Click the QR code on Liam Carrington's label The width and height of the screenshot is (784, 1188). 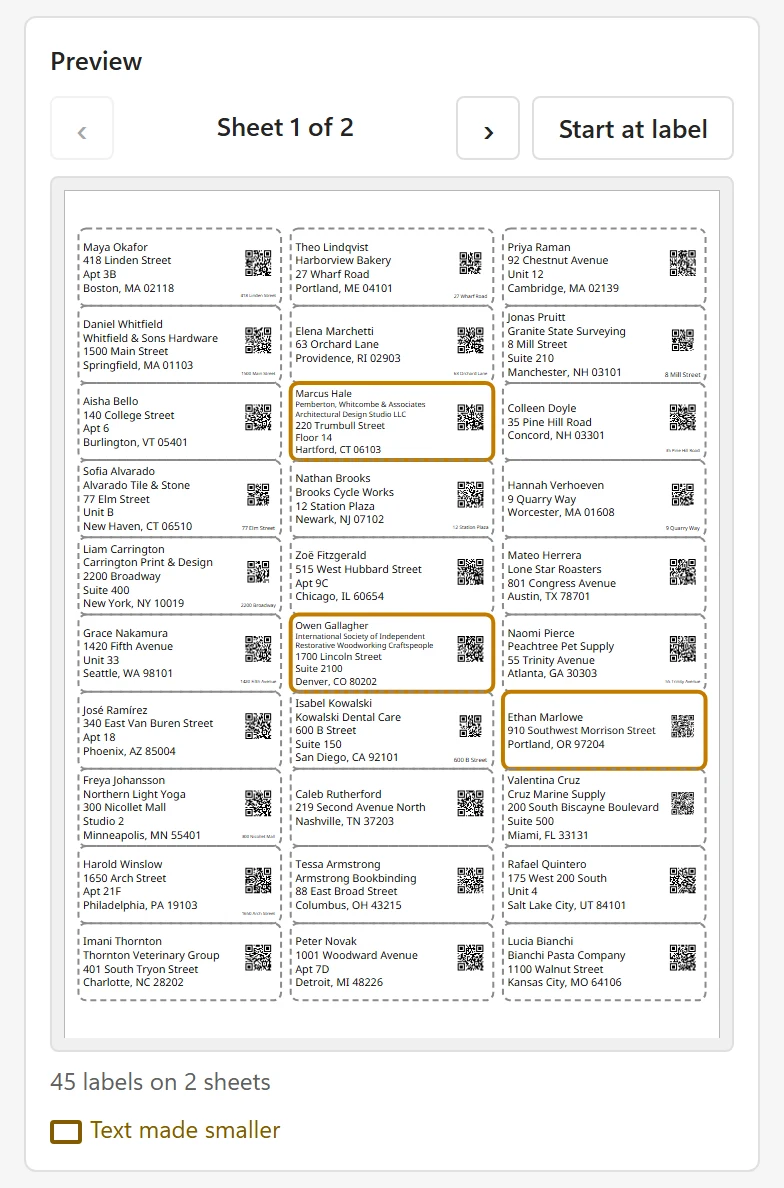258,572
